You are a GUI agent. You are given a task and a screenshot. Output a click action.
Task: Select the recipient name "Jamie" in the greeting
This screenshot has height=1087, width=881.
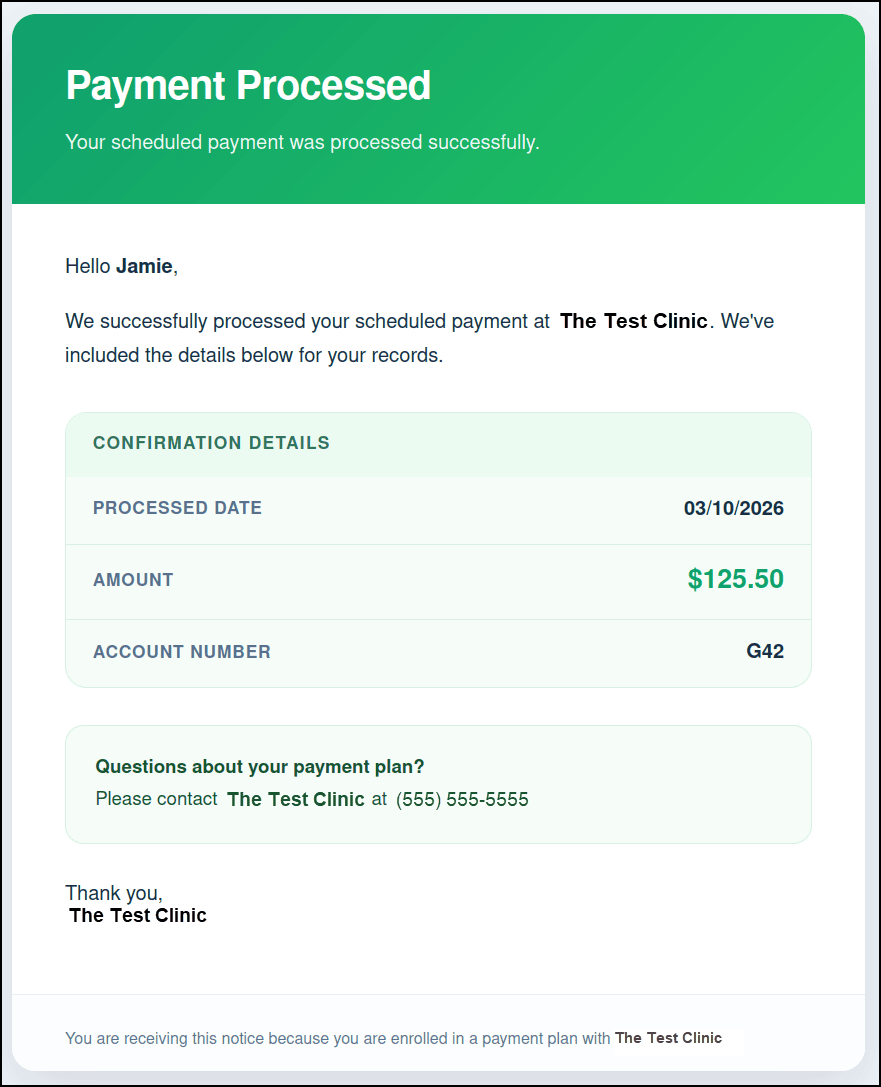(144, 266)
